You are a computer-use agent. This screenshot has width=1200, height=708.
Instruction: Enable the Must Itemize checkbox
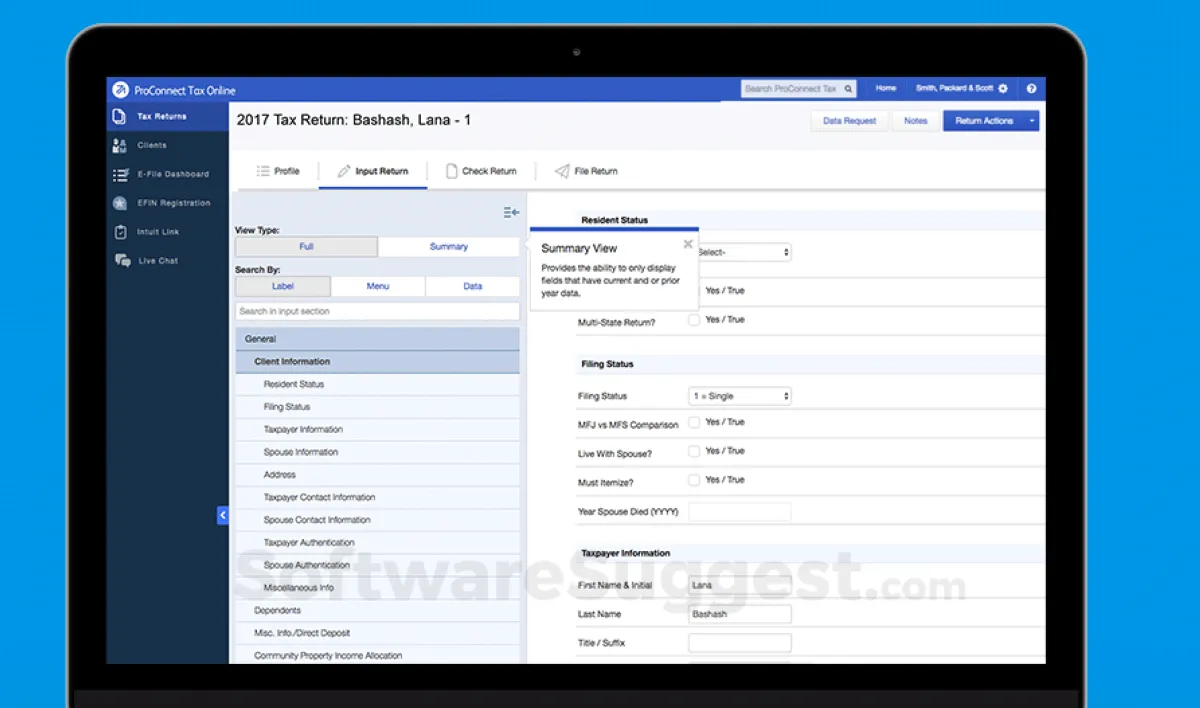[694, 480]
